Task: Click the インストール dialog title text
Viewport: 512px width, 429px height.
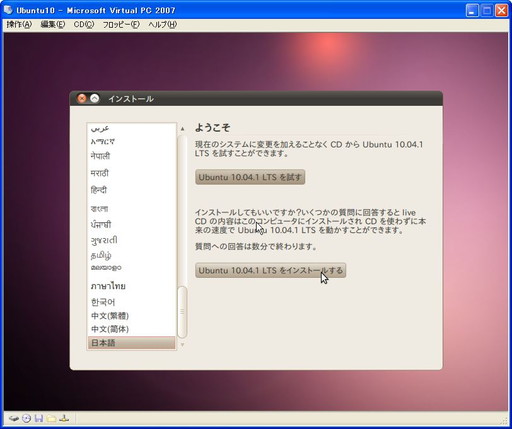Action: point(131,99)
